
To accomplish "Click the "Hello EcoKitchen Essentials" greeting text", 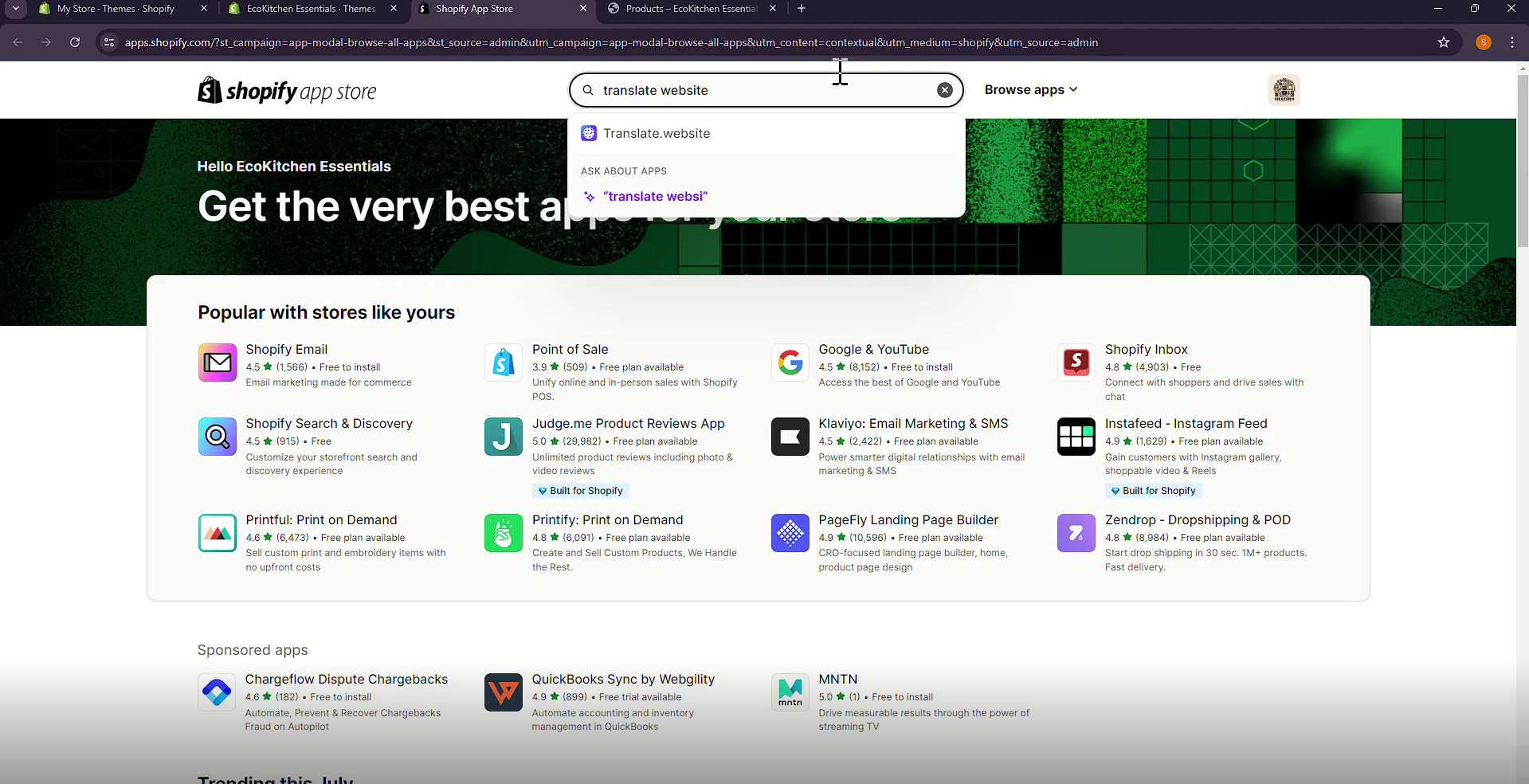I will 294,167.
